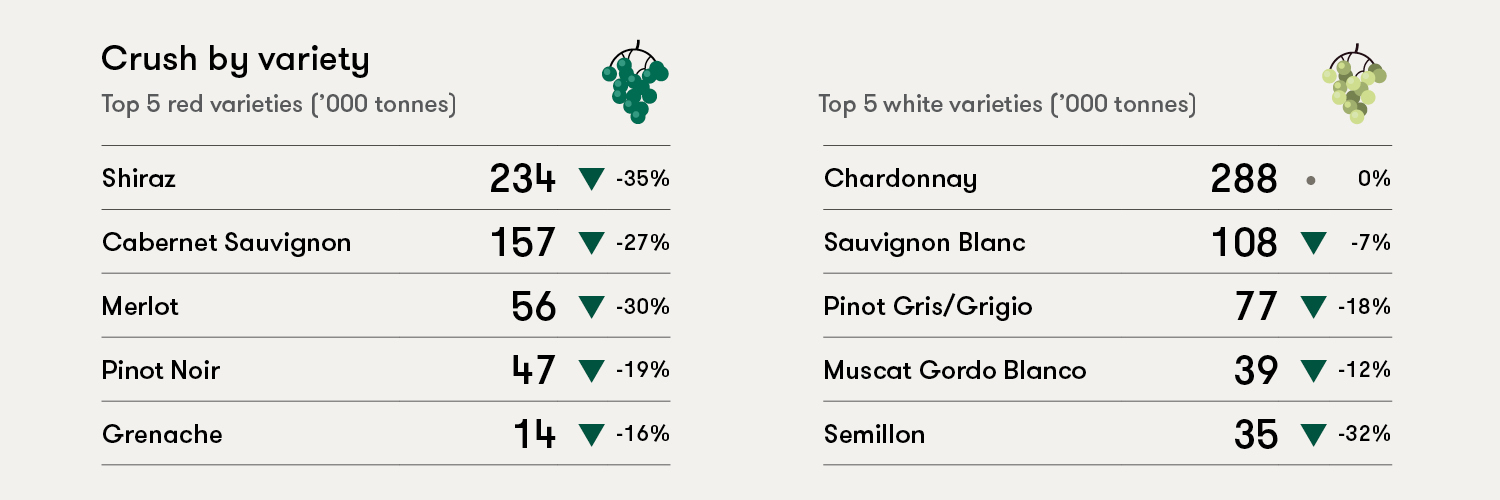
Task: Click the down arrow next to Shiraz
Action: pyautogui.click(x=592, y=180)
